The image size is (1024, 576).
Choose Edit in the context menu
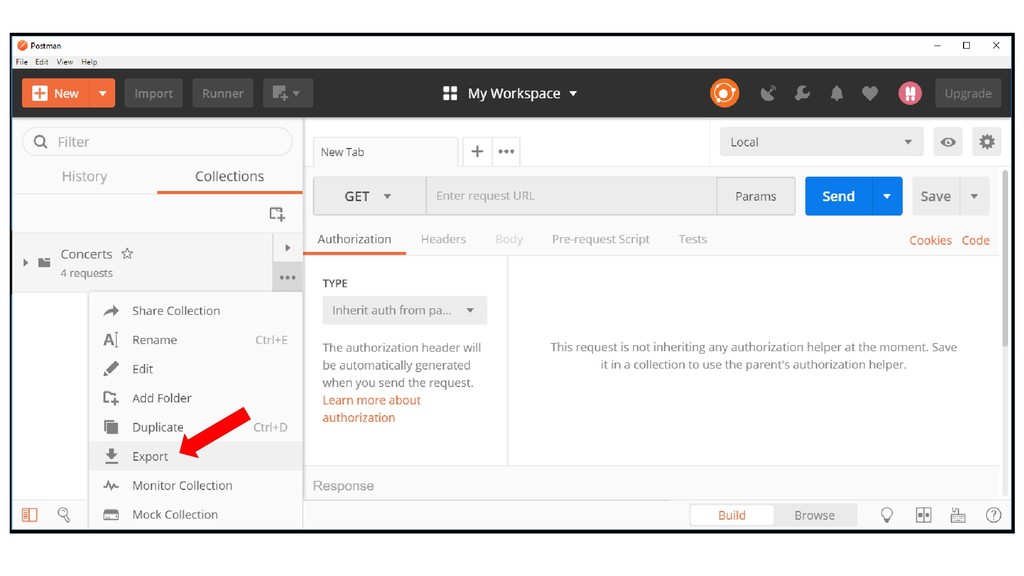tap(195, 369)
